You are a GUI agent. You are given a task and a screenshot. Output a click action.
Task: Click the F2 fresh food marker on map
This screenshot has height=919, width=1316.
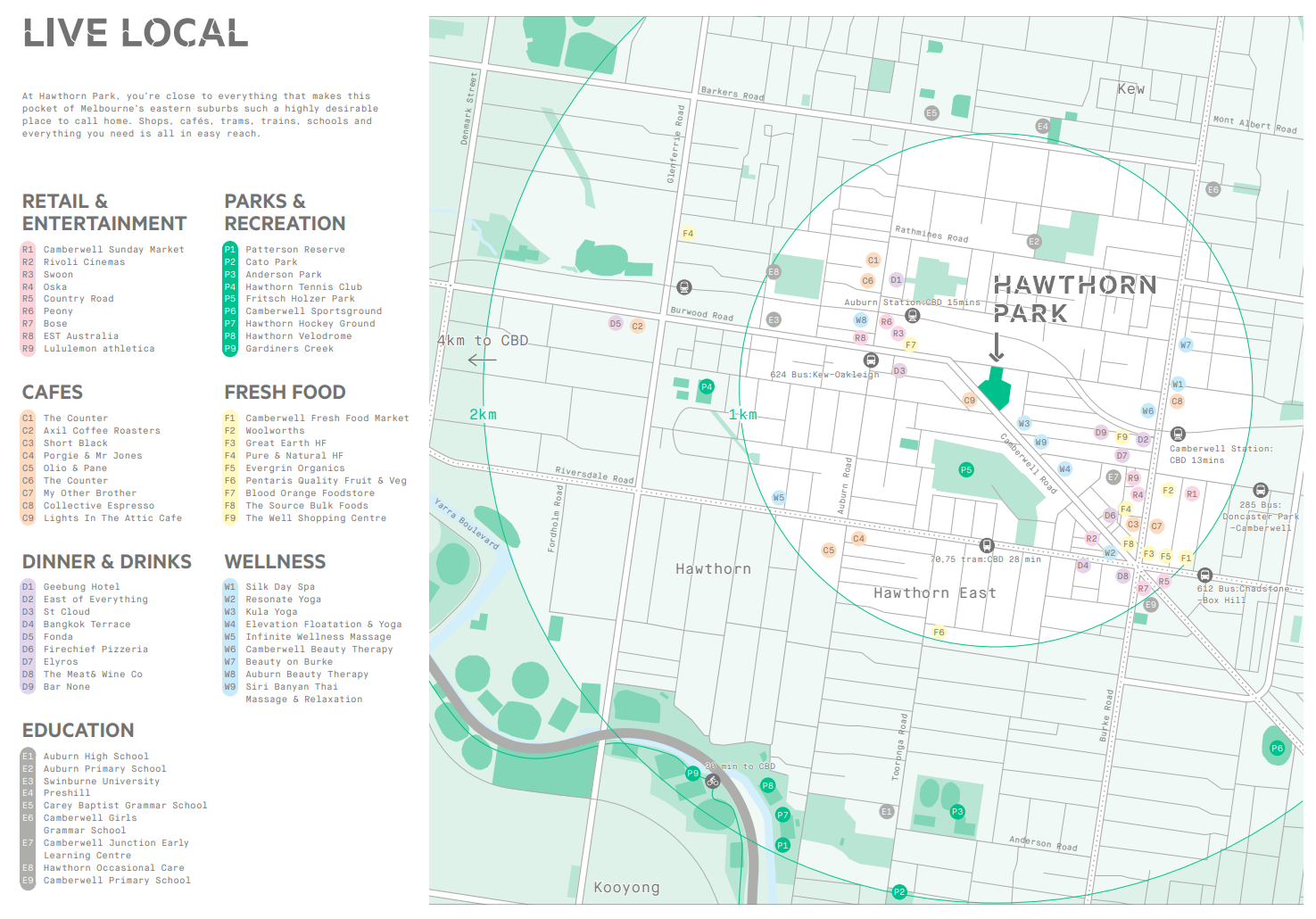[x=1168, y=490]
